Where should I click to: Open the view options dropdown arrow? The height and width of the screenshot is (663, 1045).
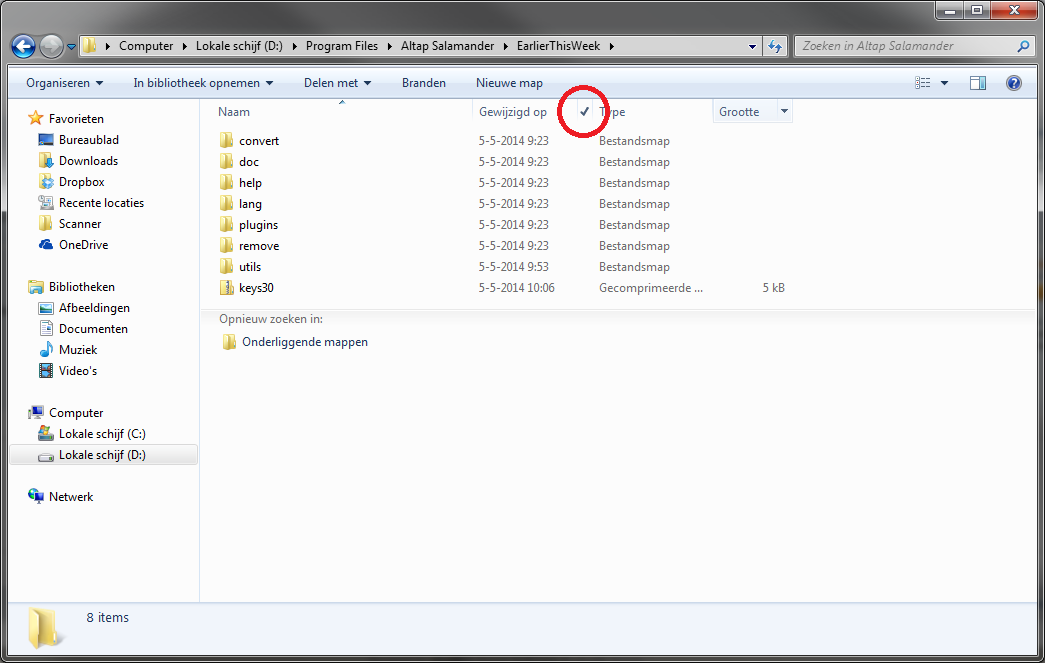945,83
